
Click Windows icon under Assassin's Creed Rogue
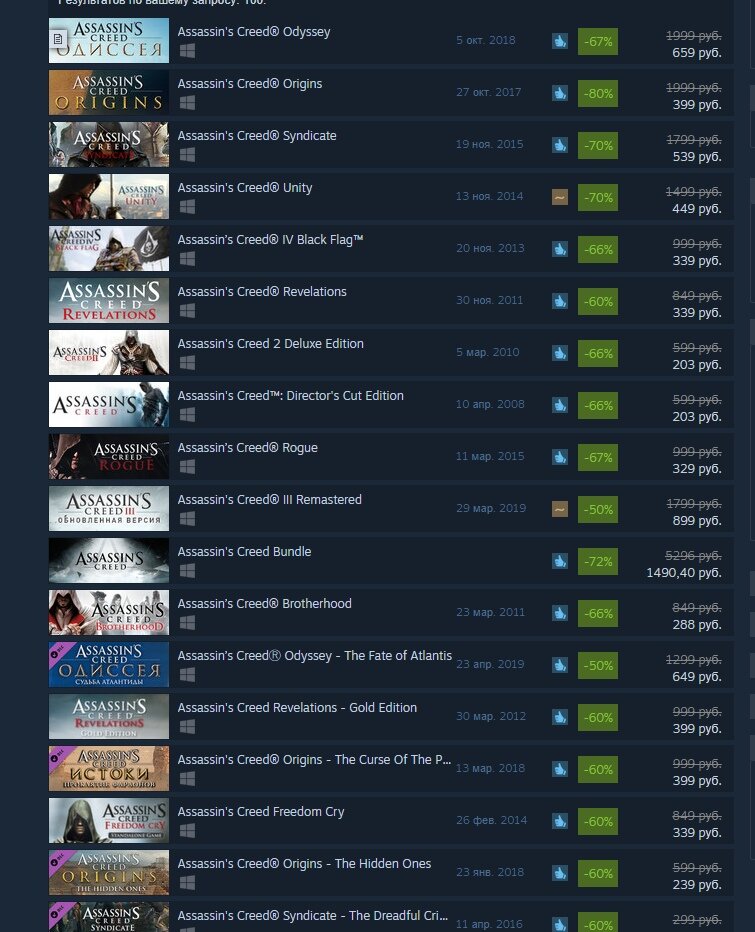click(187, 467)
